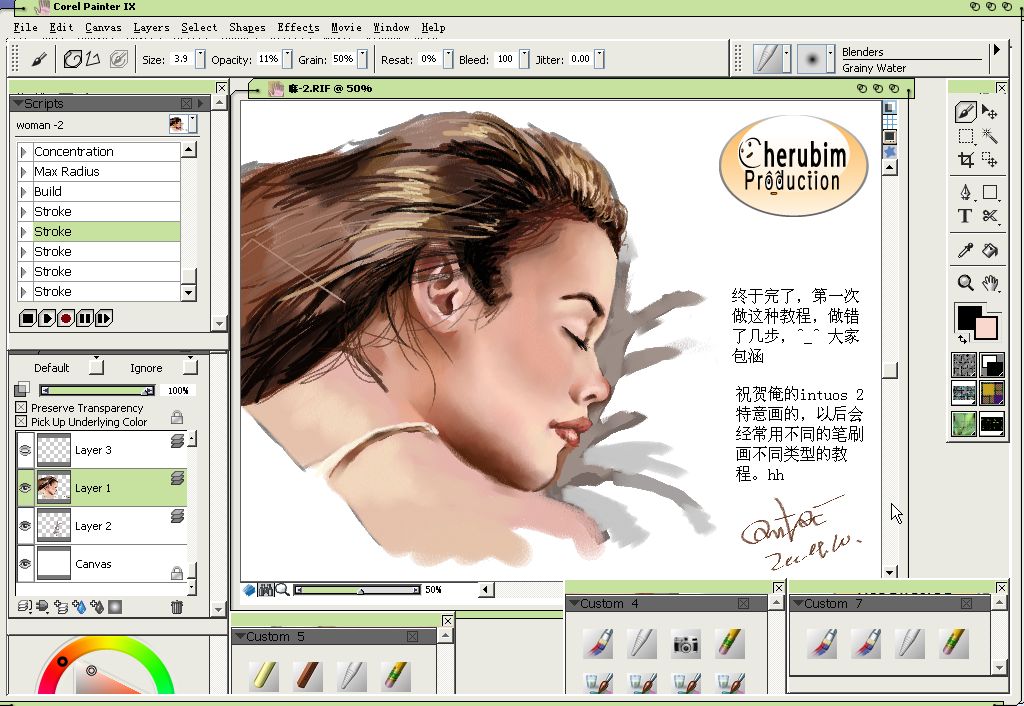Open the woman -2 script selector
Screen dimensions: 1024x706
[x=182, y=124]
